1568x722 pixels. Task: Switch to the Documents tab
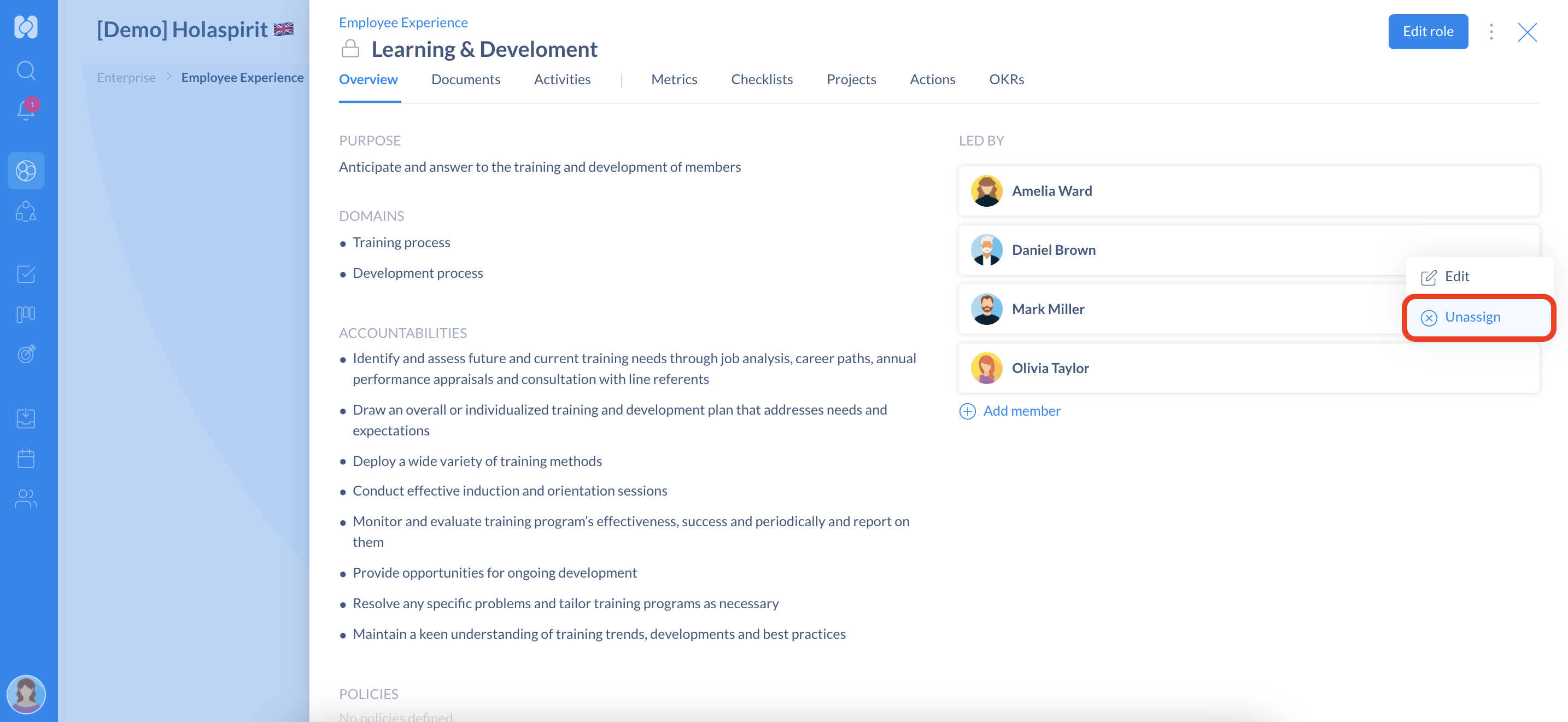click(466, 80)
